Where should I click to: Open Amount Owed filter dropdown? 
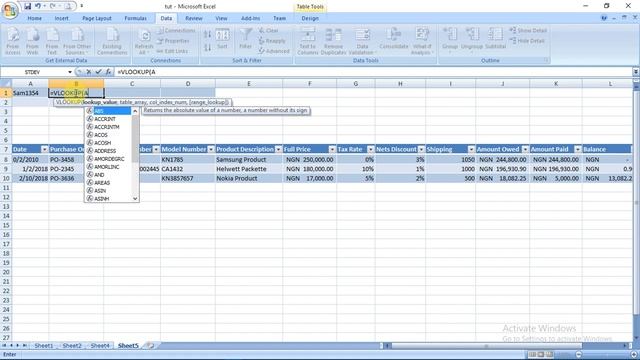525,149
